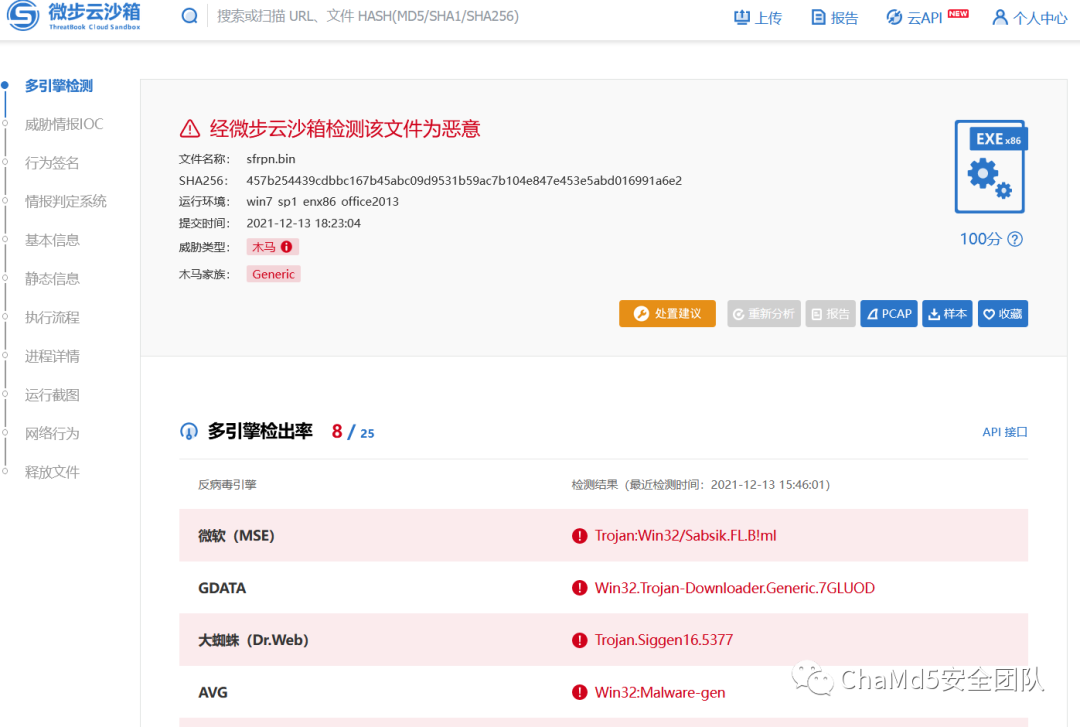Click the file name sfrpn.bin
The height and width of the screenshot is (727, 1080).
click(271, 158)
